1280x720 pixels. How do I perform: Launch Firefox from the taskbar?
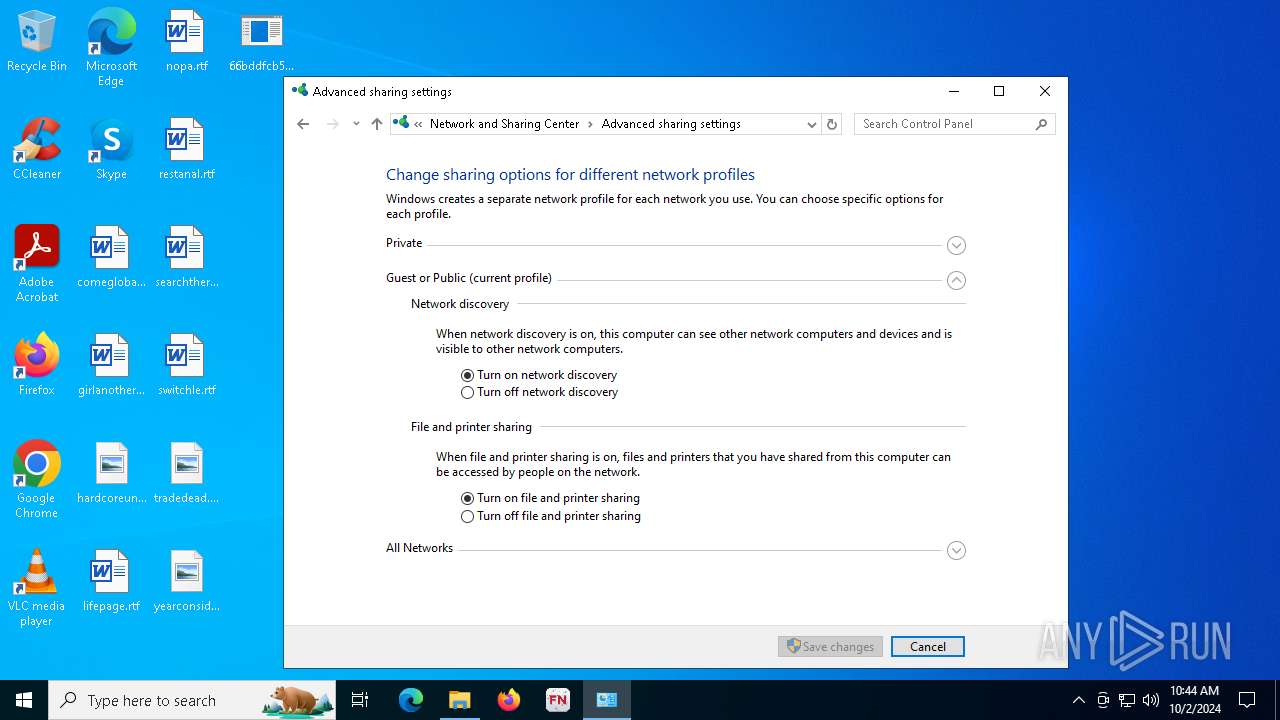509,700
